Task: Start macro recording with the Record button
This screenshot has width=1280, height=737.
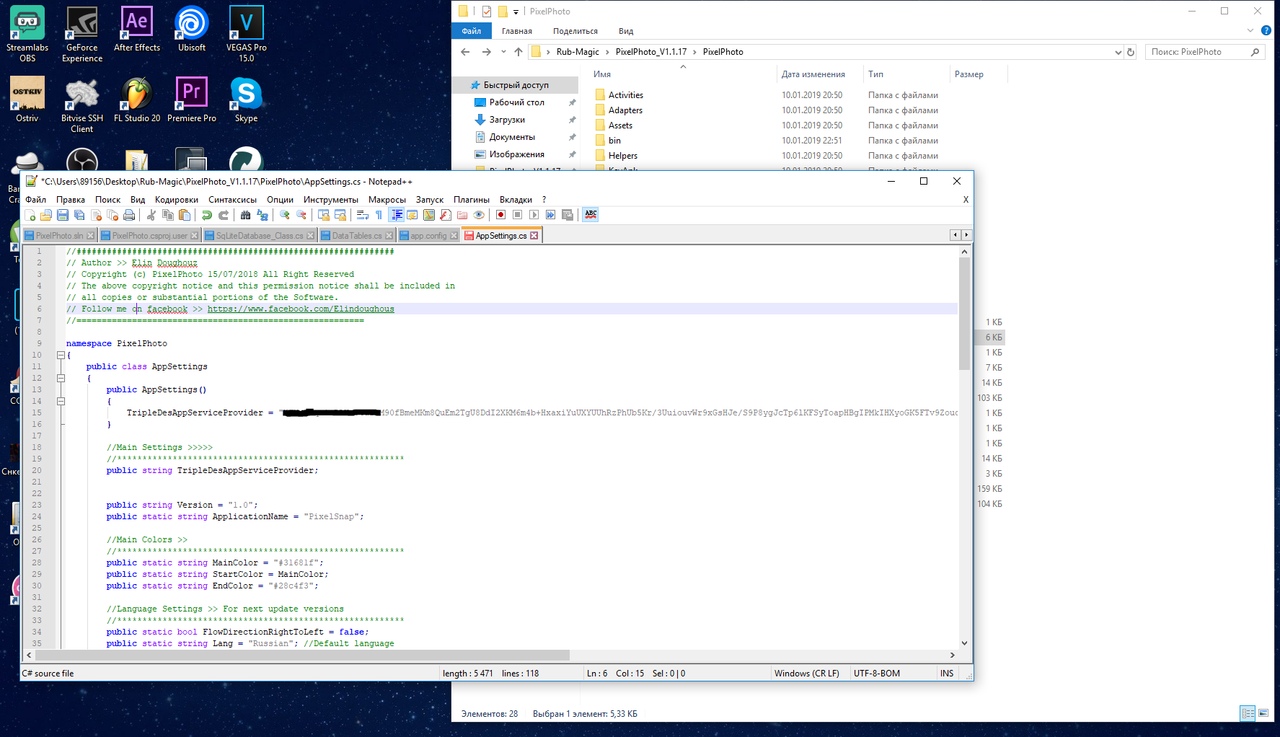Action: point(500,215)
